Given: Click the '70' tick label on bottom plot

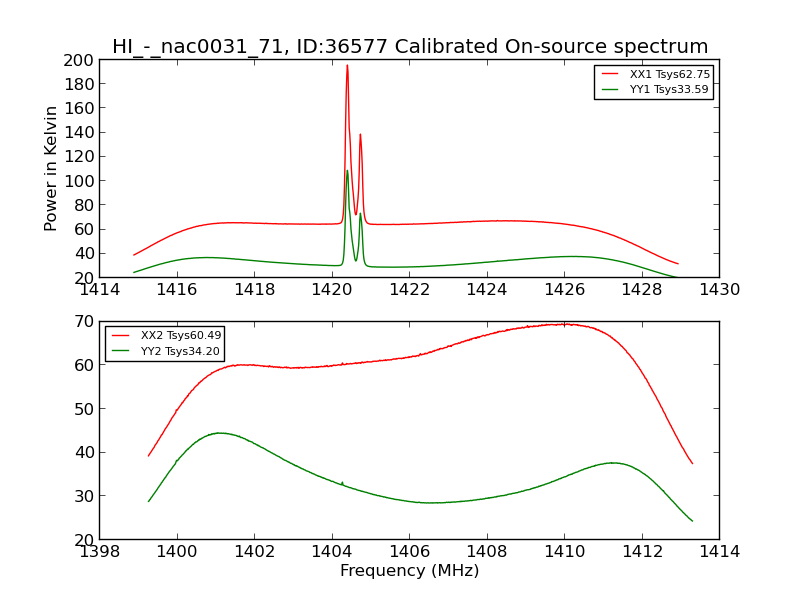Looking at the screenshot, I should 84,321.
